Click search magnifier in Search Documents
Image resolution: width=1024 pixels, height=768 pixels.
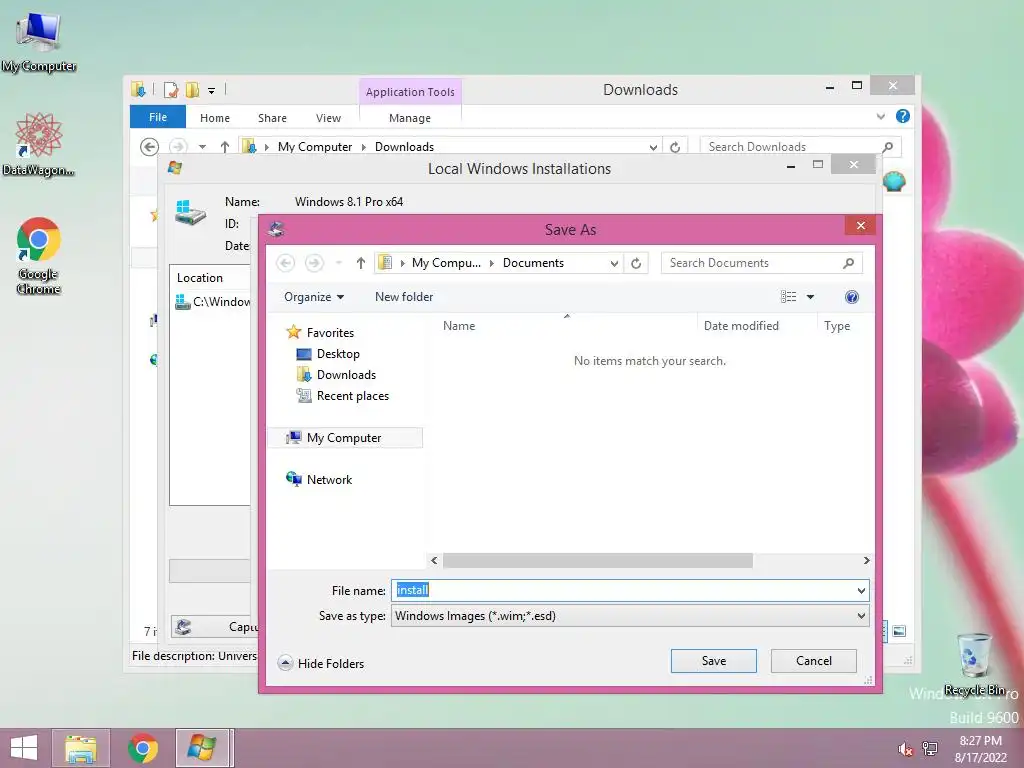[x=848, y=263]
